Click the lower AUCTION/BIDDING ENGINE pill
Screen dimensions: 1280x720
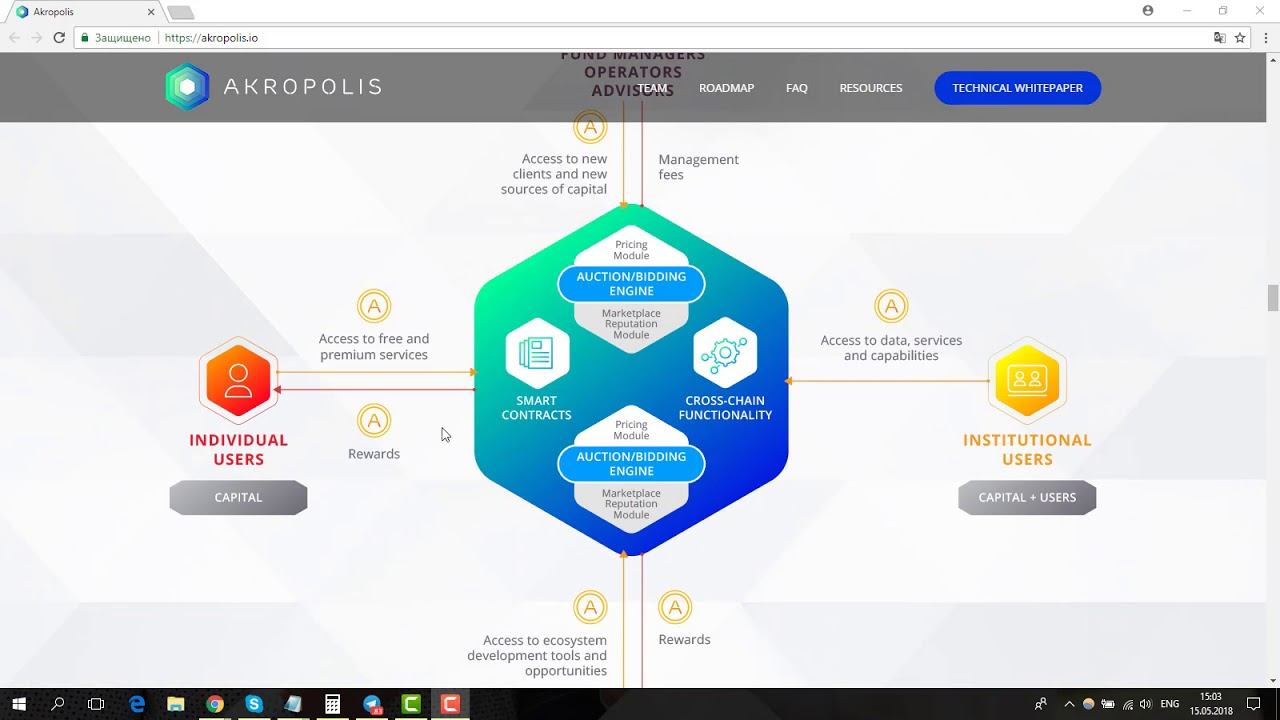point(631,464)
